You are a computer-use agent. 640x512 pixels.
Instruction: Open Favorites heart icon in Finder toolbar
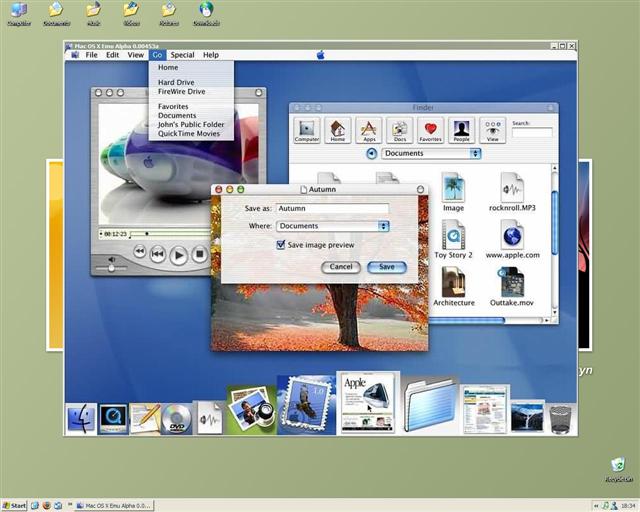430,130
